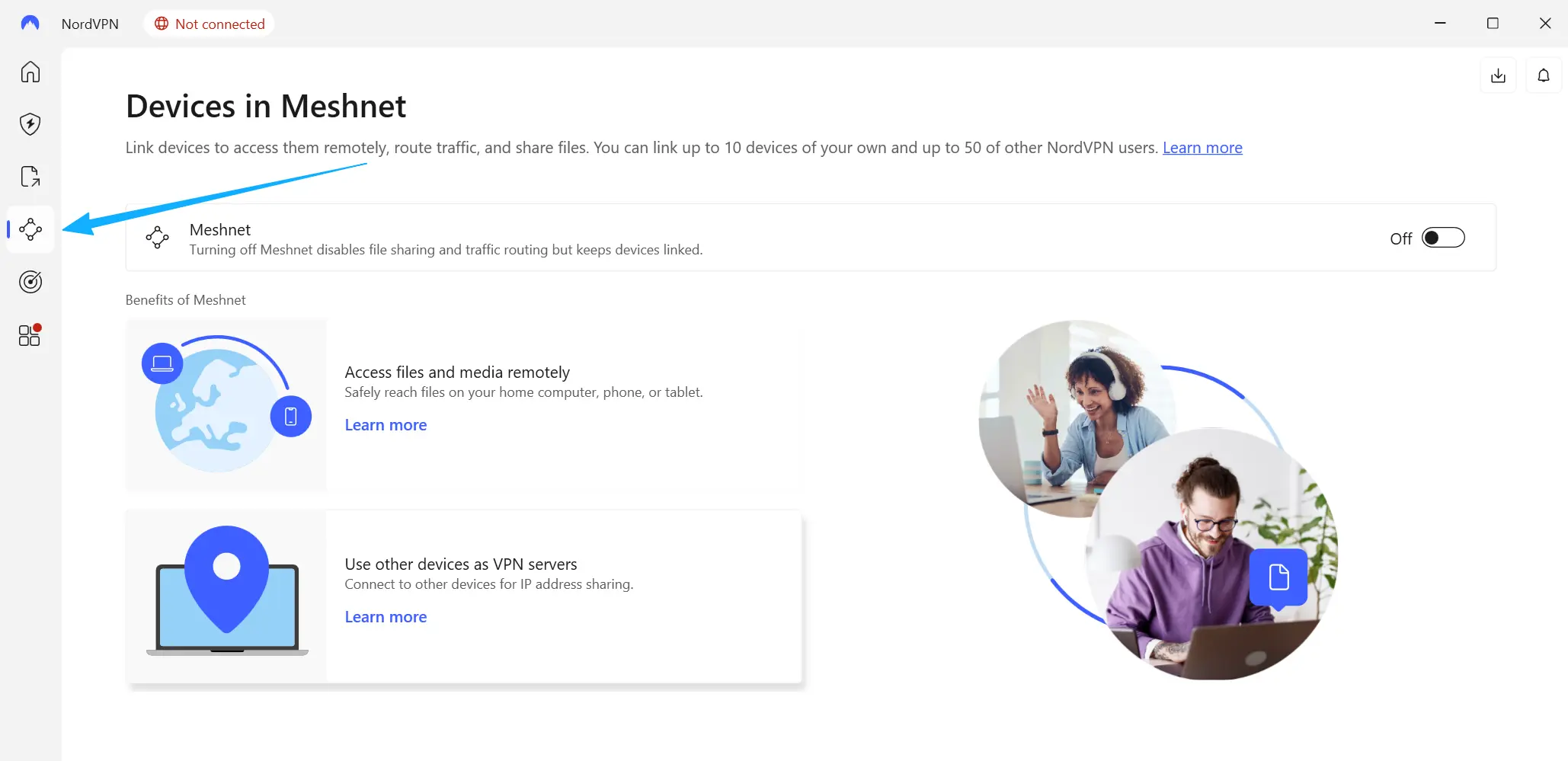The width and height of the screenshot is (1568, 761).
Task: Turn on the Meshnet toggle
Action: tap(1442, 238)
